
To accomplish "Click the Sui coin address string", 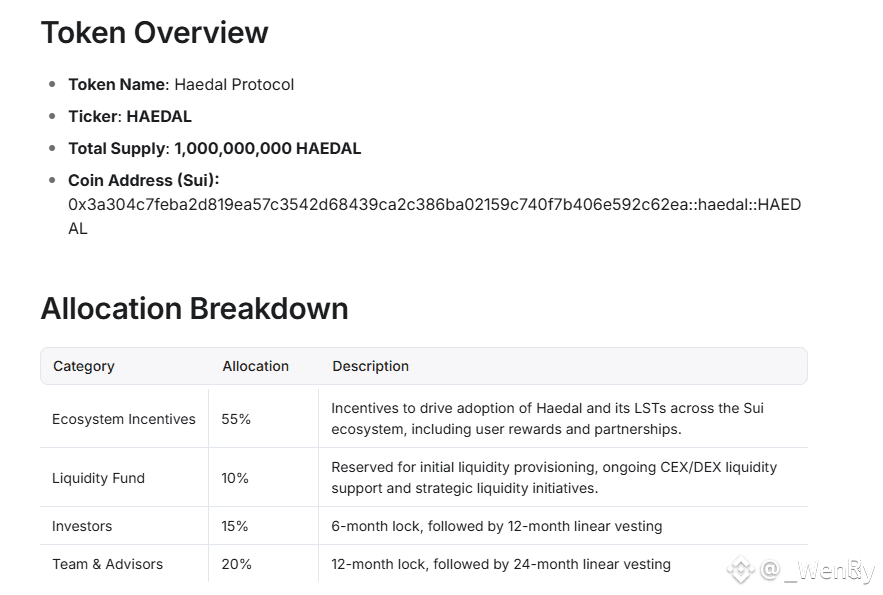I will 434,216.
